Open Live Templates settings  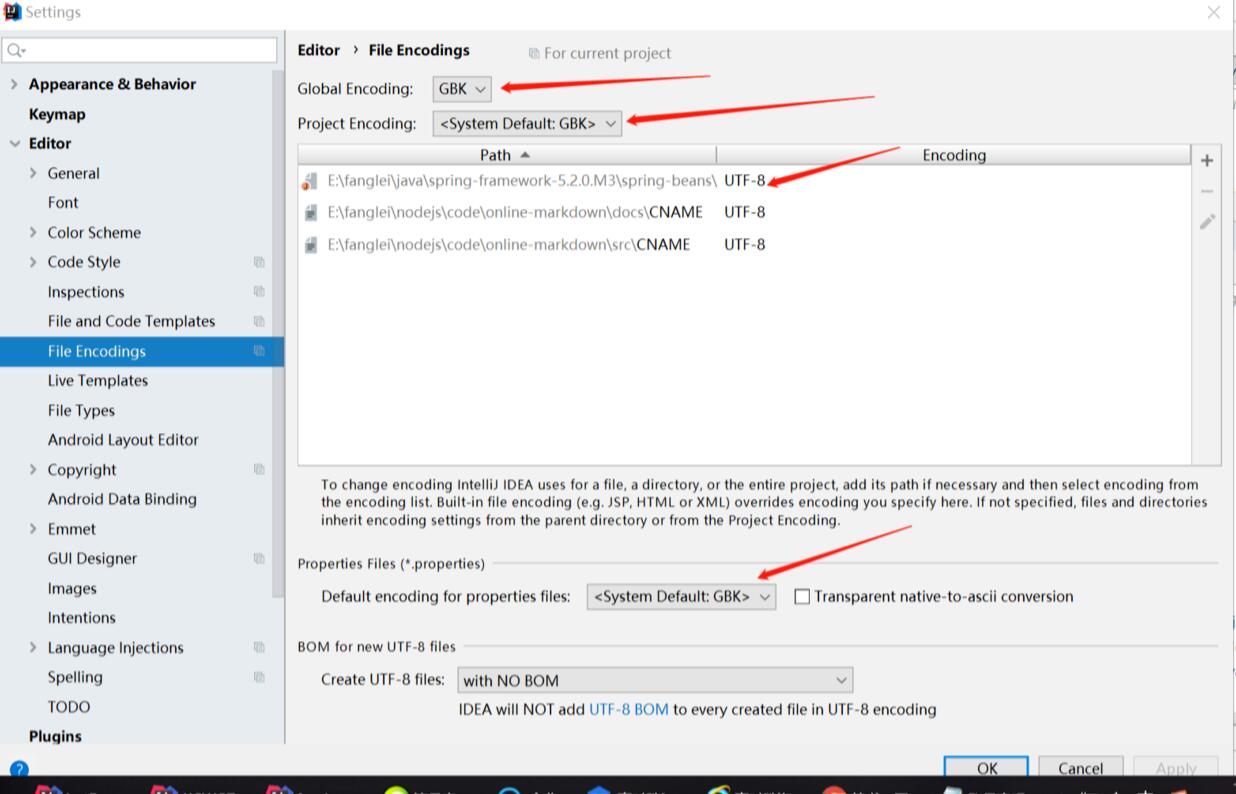click(x=98, y=381)
